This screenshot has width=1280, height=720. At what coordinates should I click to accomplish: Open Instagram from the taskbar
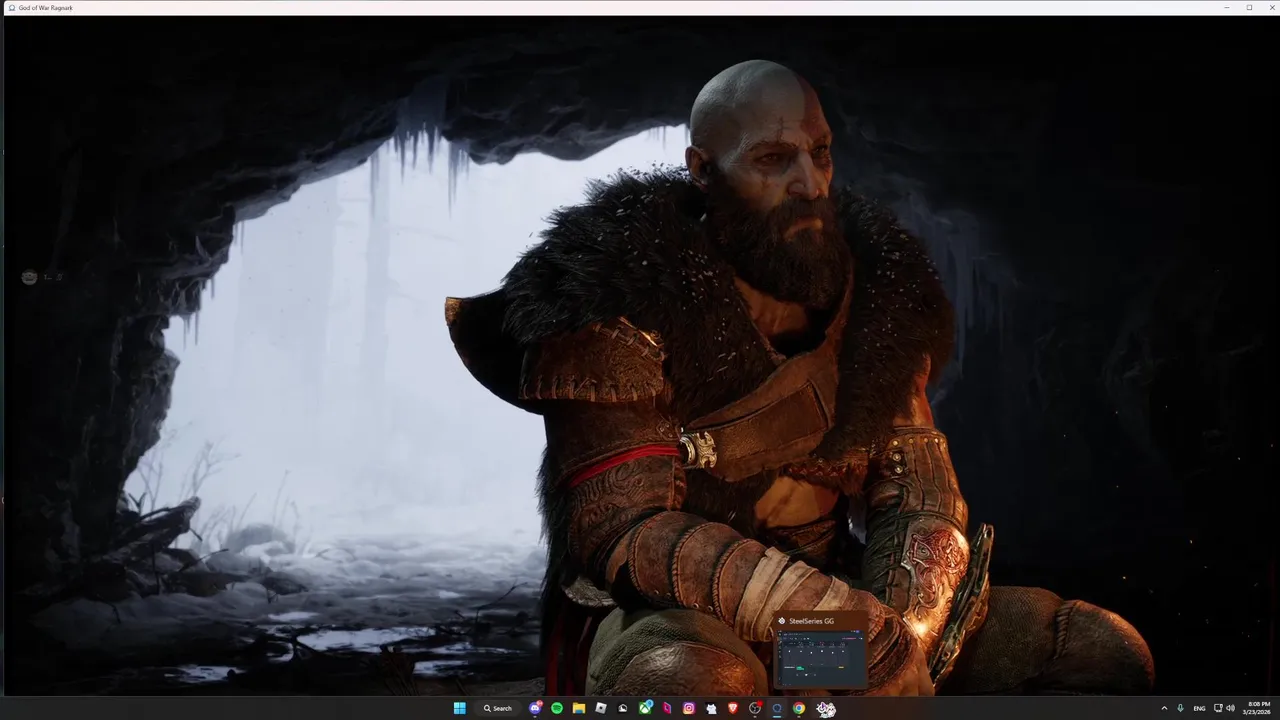689,708
